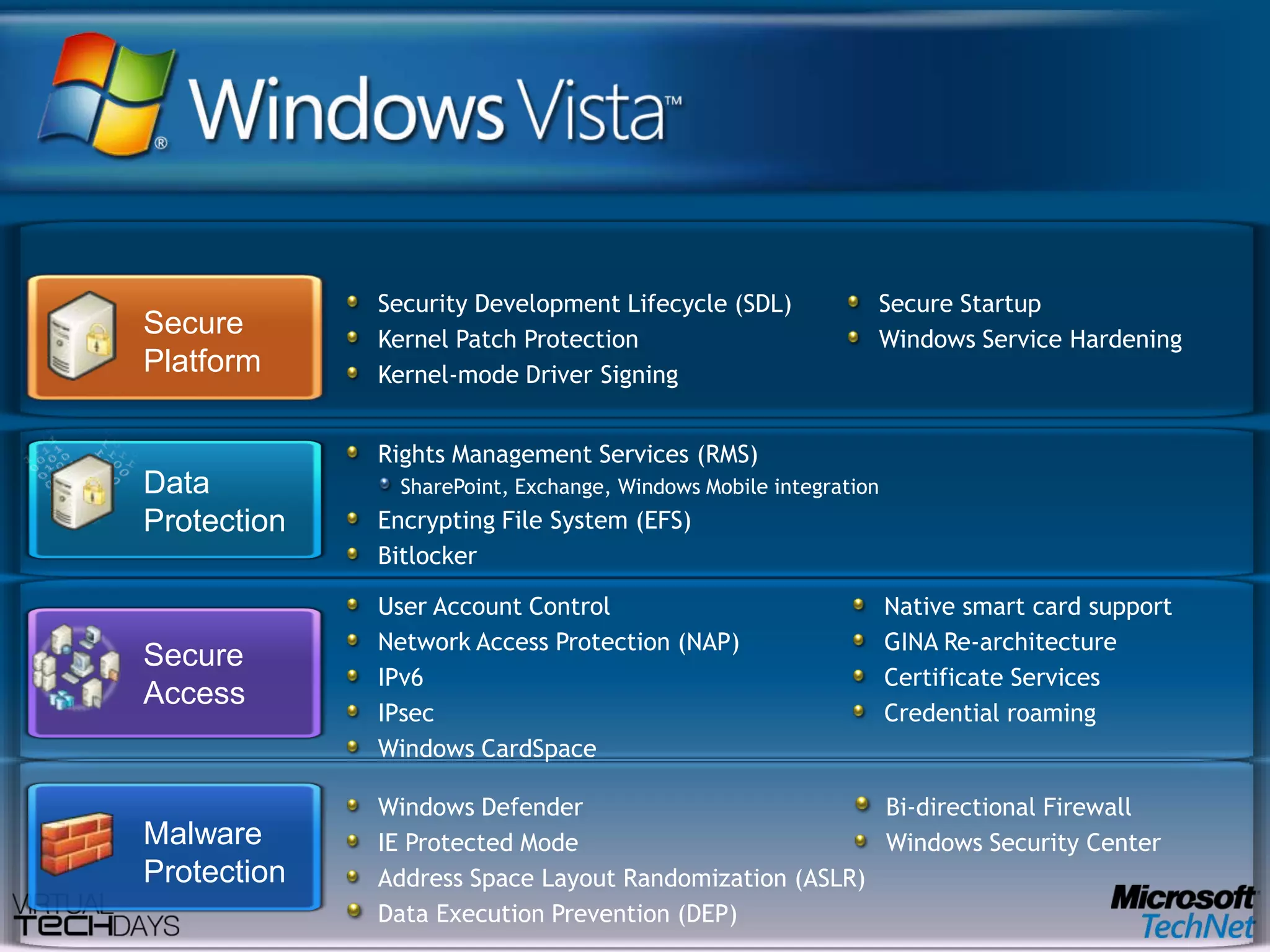Click Native smart card support text
Screen dimensions: 1270x952
[x=1028, y=607]
